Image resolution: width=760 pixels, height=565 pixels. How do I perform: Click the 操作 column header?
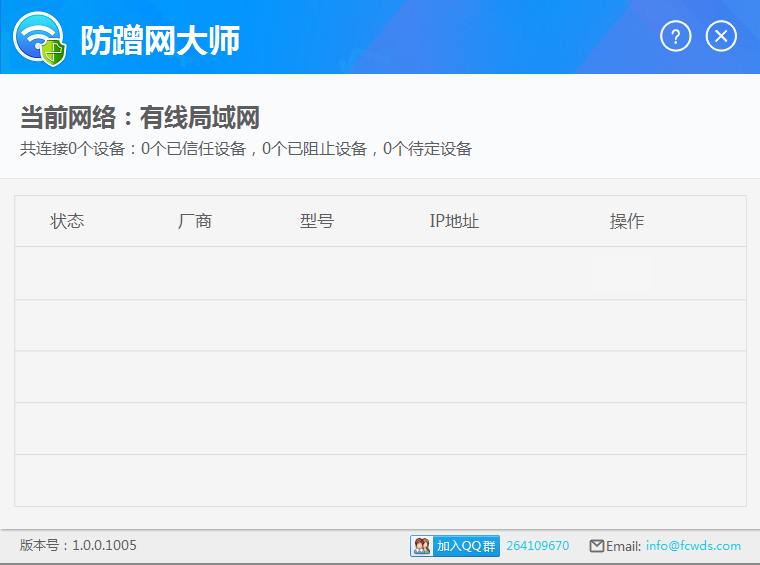click(x=627, y=221)
